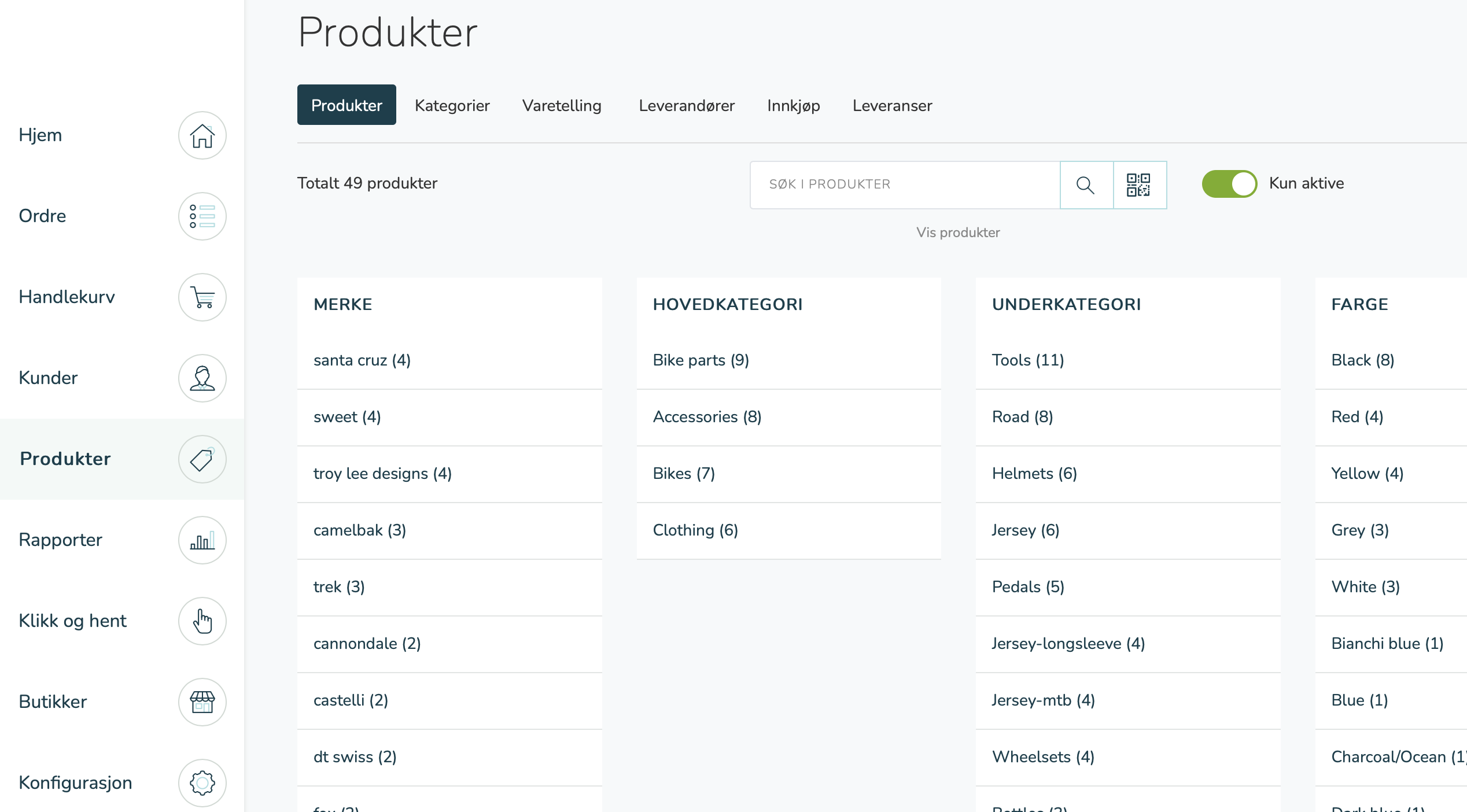Filter by color Yellow (4)

click(1391, 474)
